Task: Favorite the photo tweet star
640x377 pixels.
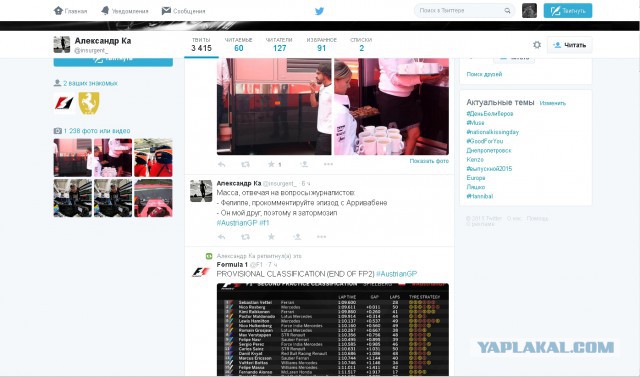Action: 271,164
